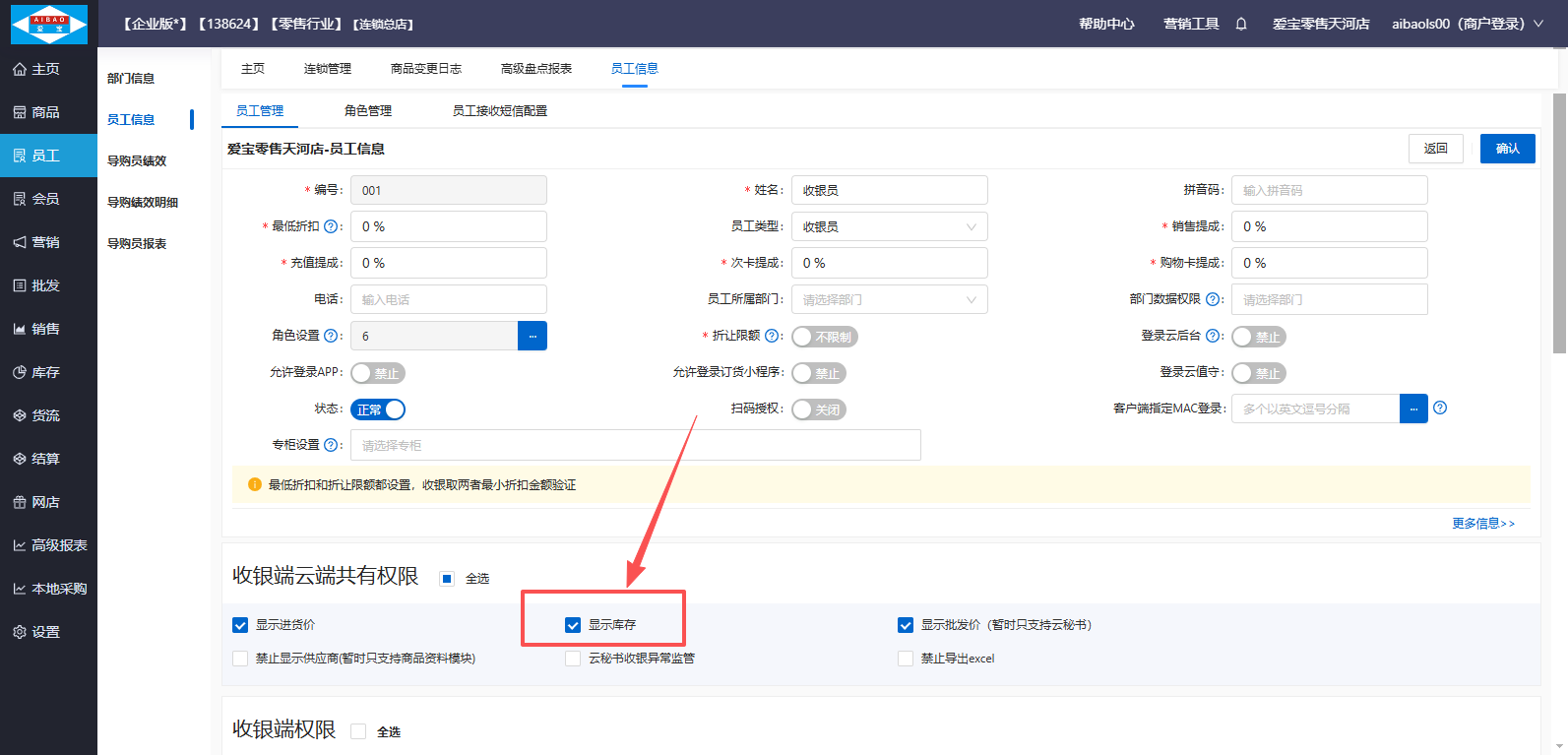Click help icon next to 最低折扣
The width and height of the screenshot is (1568, 755).
pyautogui.click(x=331, y=226)
